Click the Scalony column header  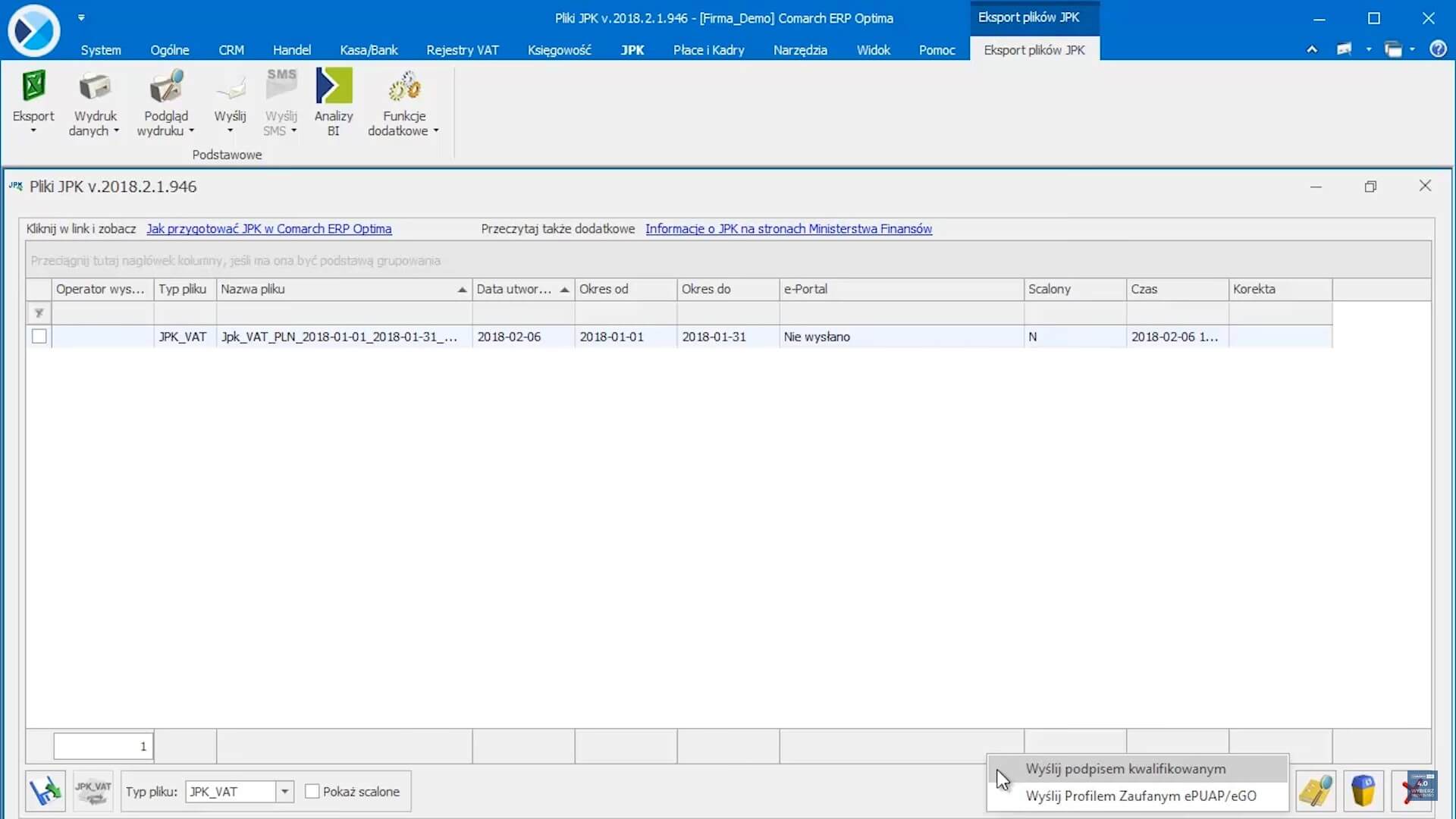(x=1075, y=289)
